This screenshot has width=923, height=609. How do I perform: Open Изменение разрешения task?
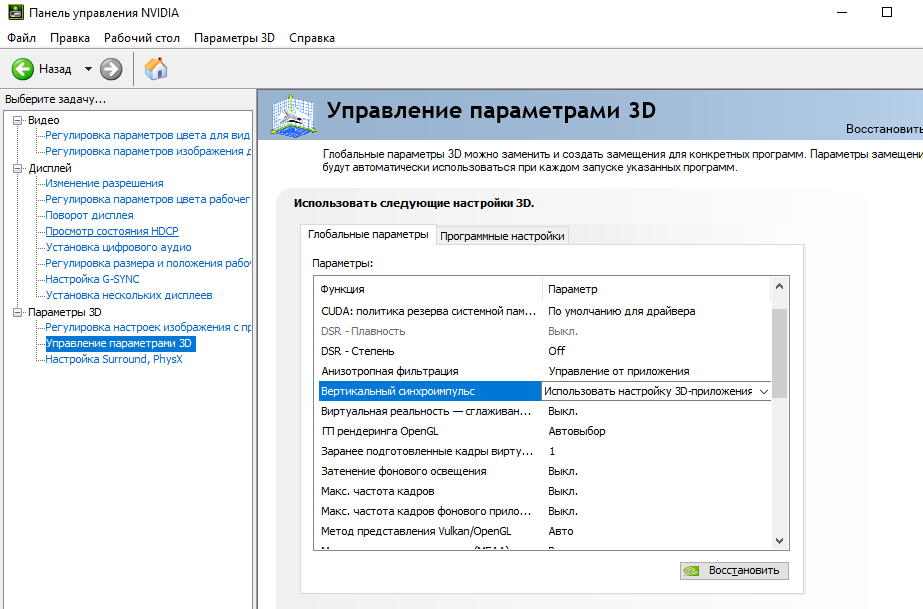pyautogui.click(x=104, y=183)
